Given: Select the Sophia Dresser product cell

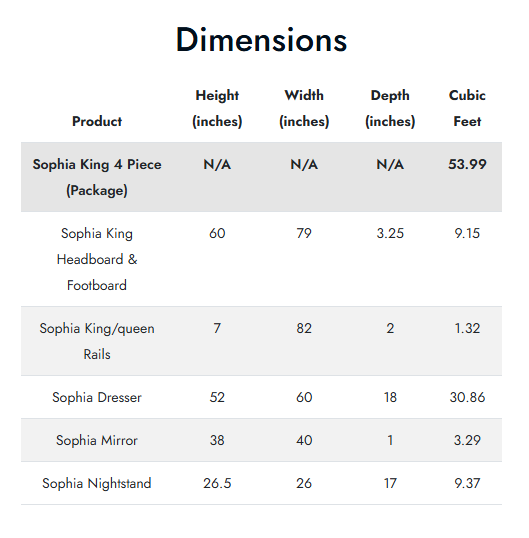Looking at the screenshot, I should [x=97, y=397].
